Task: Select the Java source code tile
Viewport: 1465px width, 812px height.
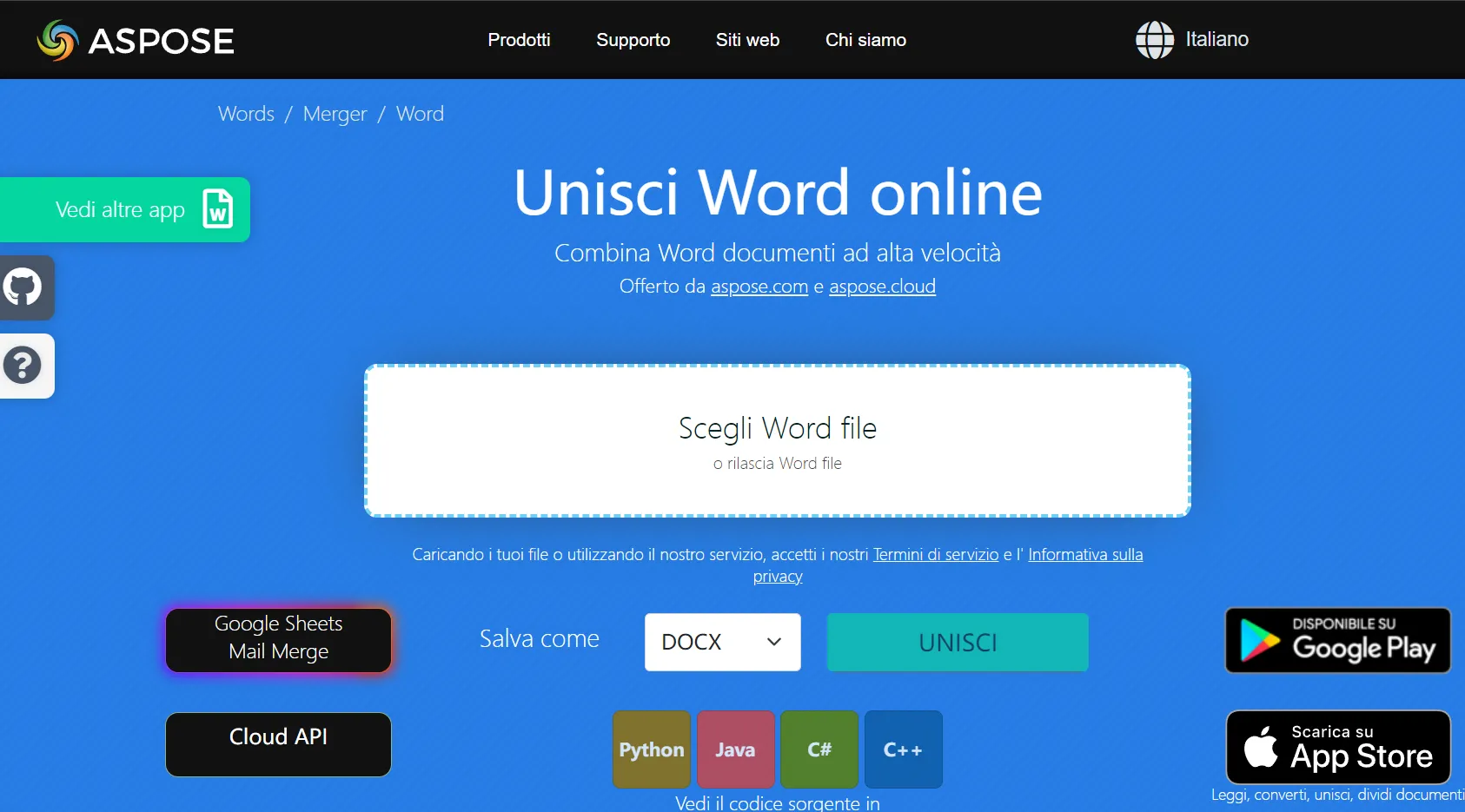Action: click(x=735, y=749)
